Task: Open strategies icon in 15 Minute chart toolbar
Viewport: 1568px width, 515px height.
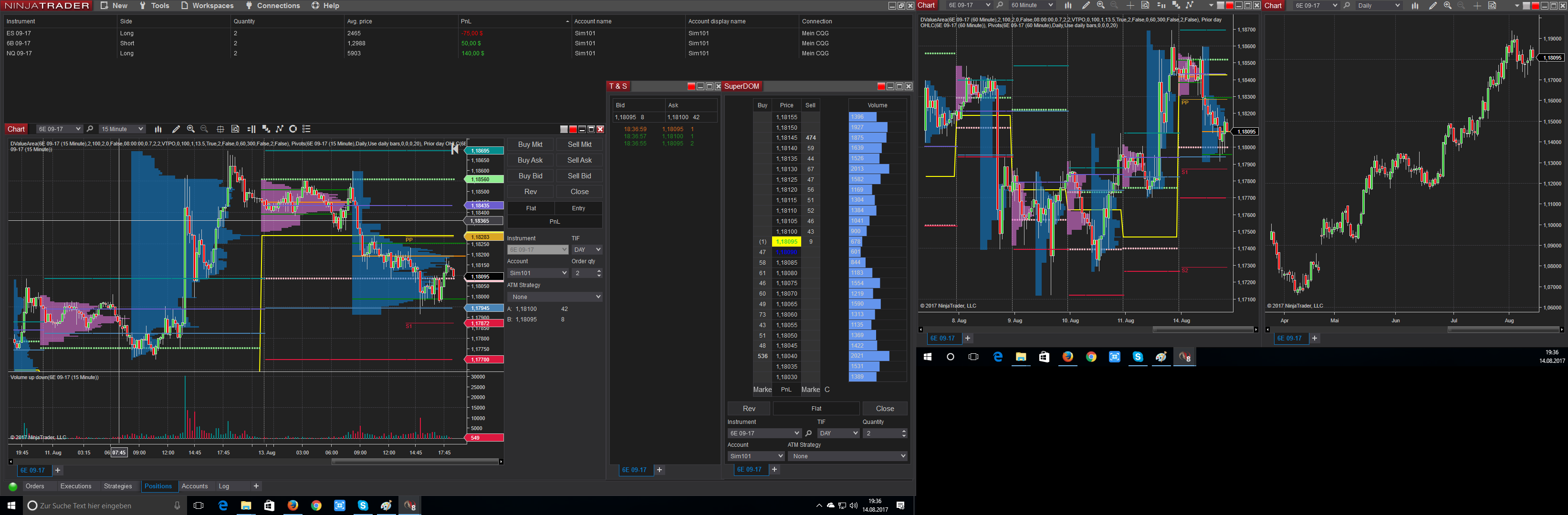Action: pos(293,129)
